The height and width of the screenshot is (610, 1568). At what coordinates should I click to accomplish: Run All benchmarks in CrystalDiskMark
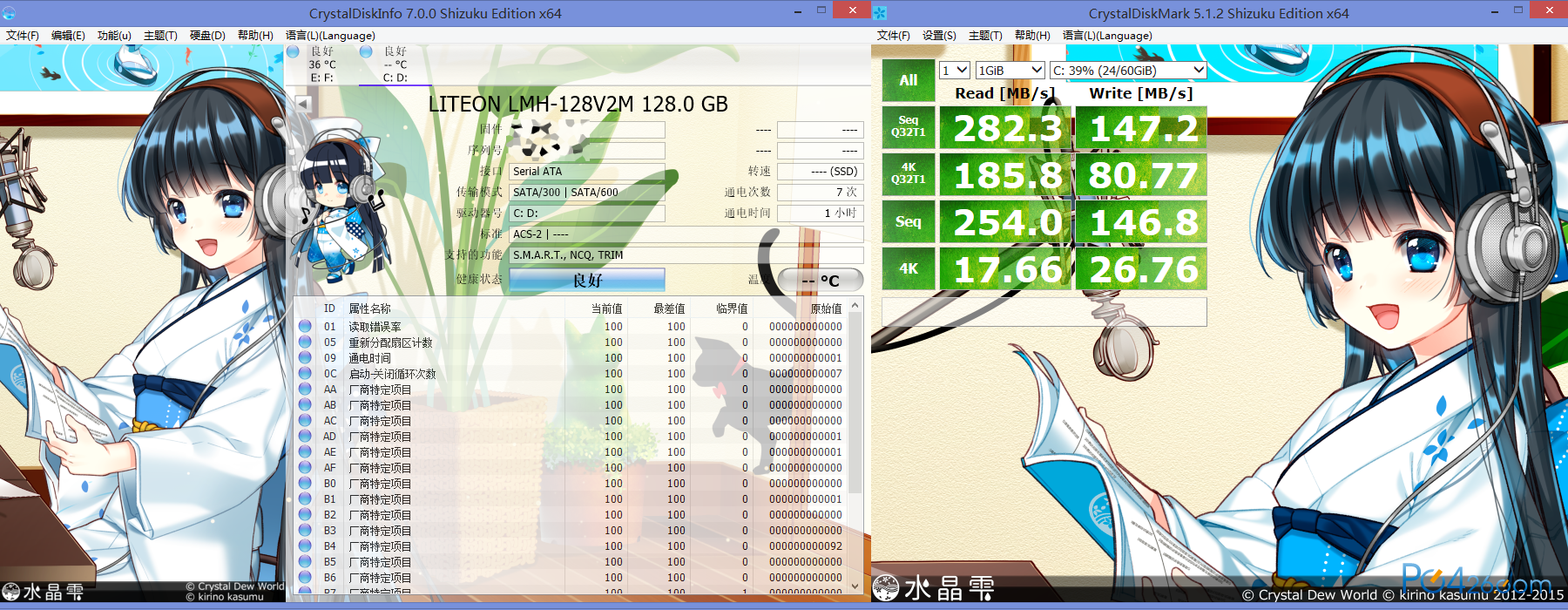[909, 80]
